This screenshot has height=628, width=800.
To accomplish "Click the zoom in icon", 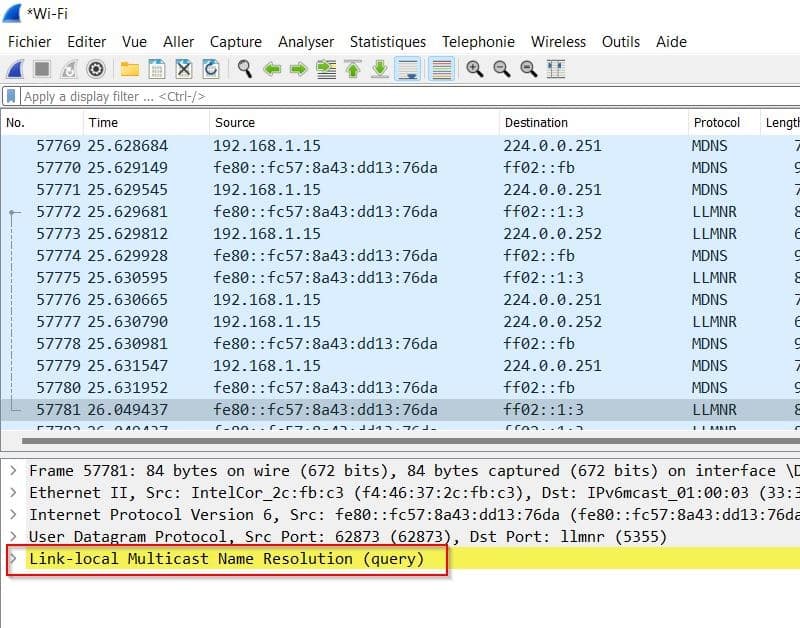I will 474,69.
